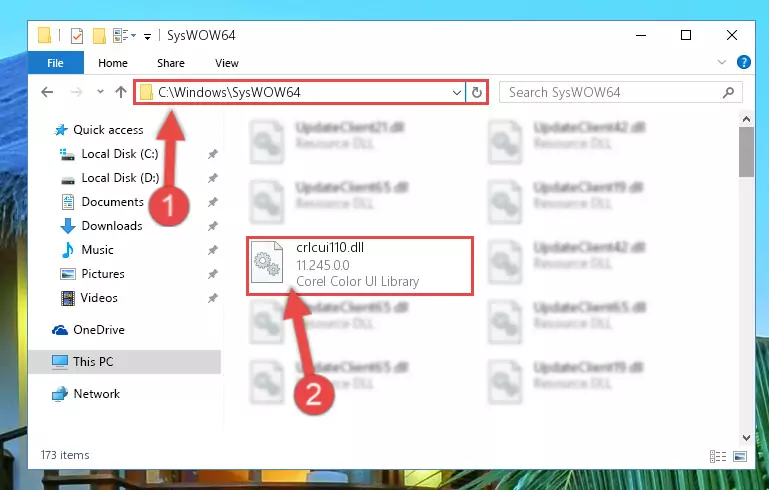769x490 pixels.
Task: Switch to details view in status bar
Action: point(718,457)
